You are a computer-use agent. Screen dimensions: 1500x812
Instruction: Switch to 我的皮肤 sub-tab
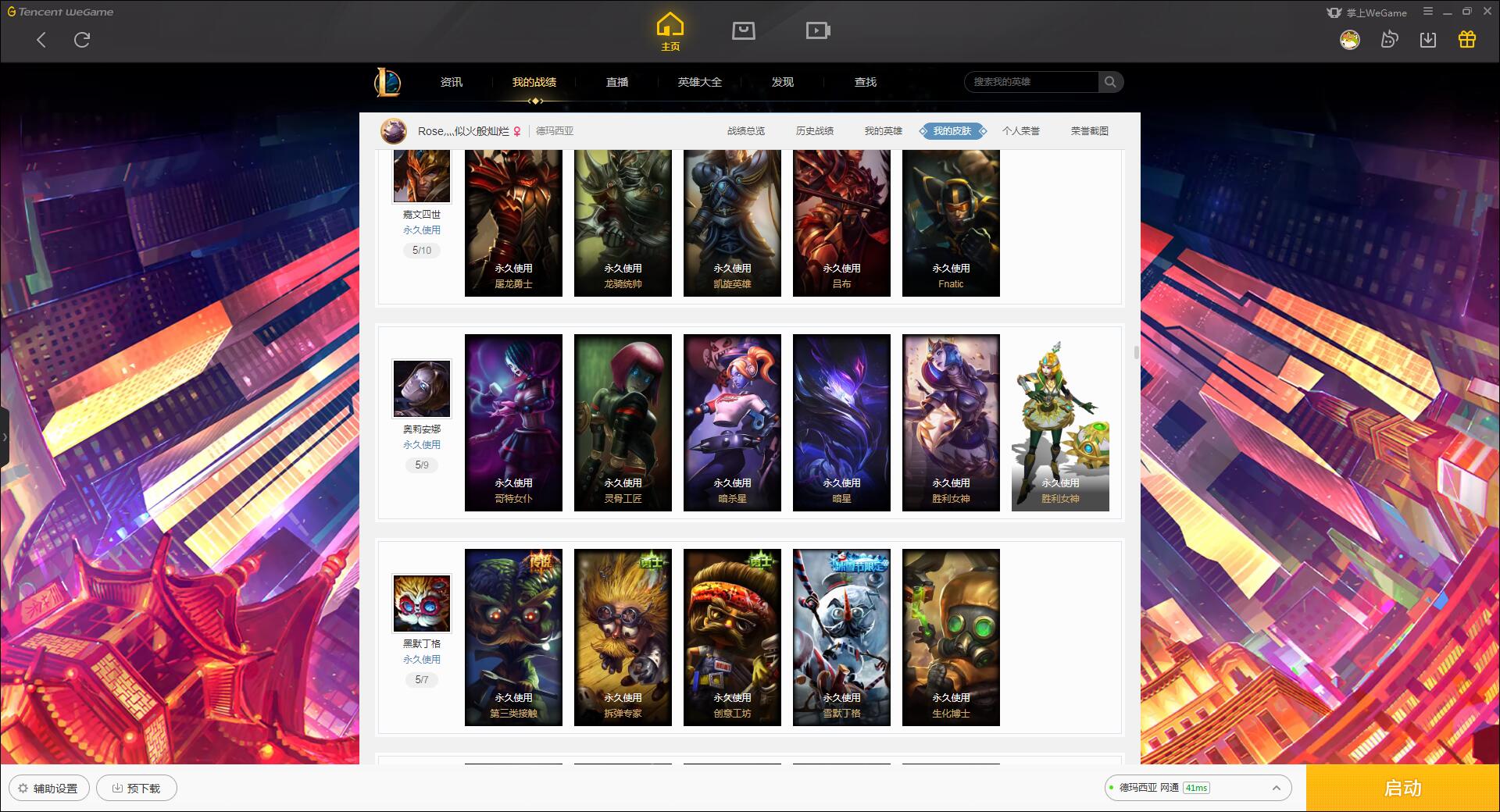pyautogui.click(x=952, y=131)
